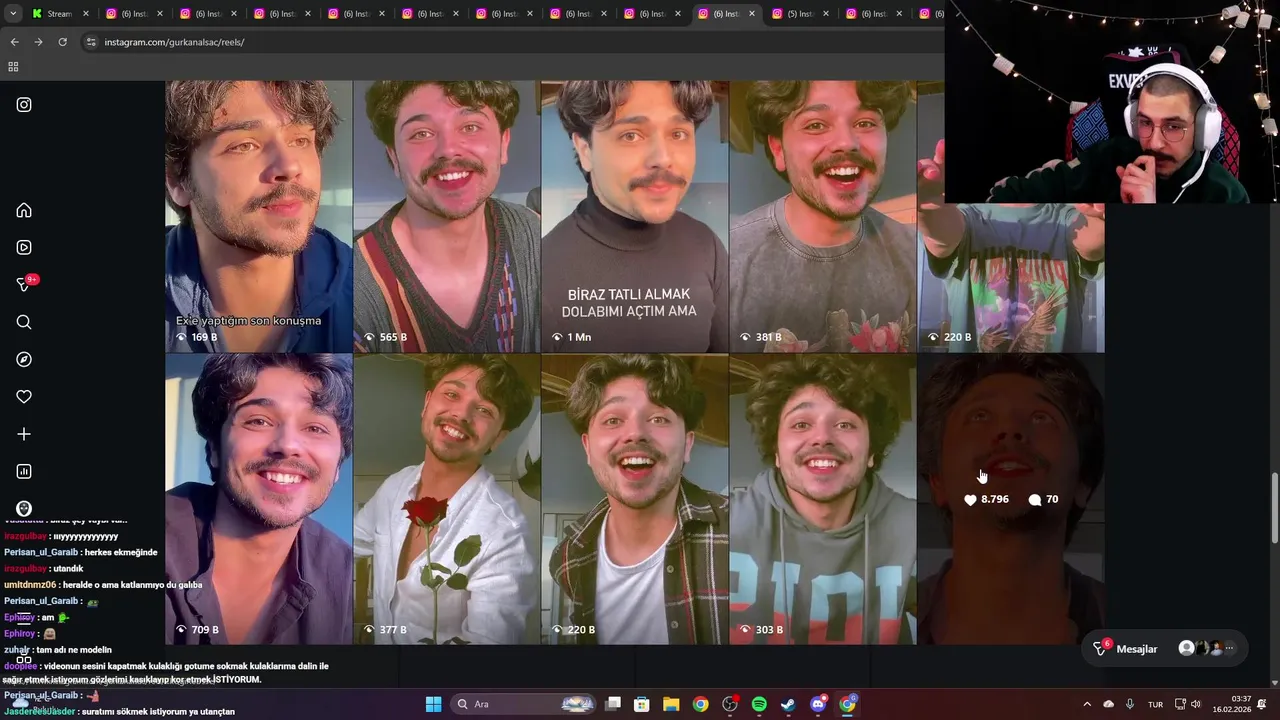The width and height of the screenshot is (1280, 720).
Task: Click the avatars in Mesajlar bar
Action: tap(1207, 649)
